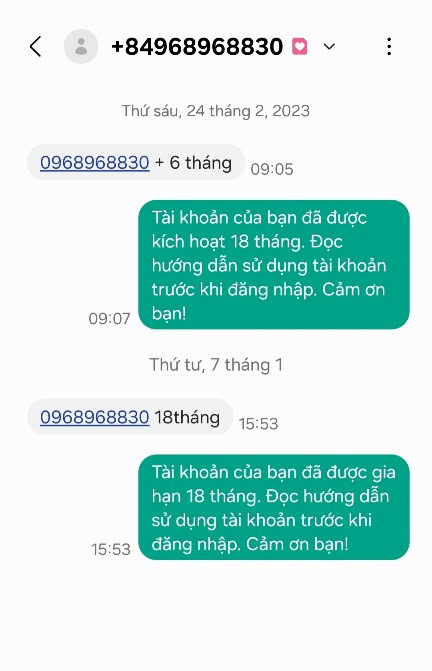Image resolution: width=432 pixels, height=671 pixels.
Task: Open the contact avatar profile picture
Action: pos(81,46)
